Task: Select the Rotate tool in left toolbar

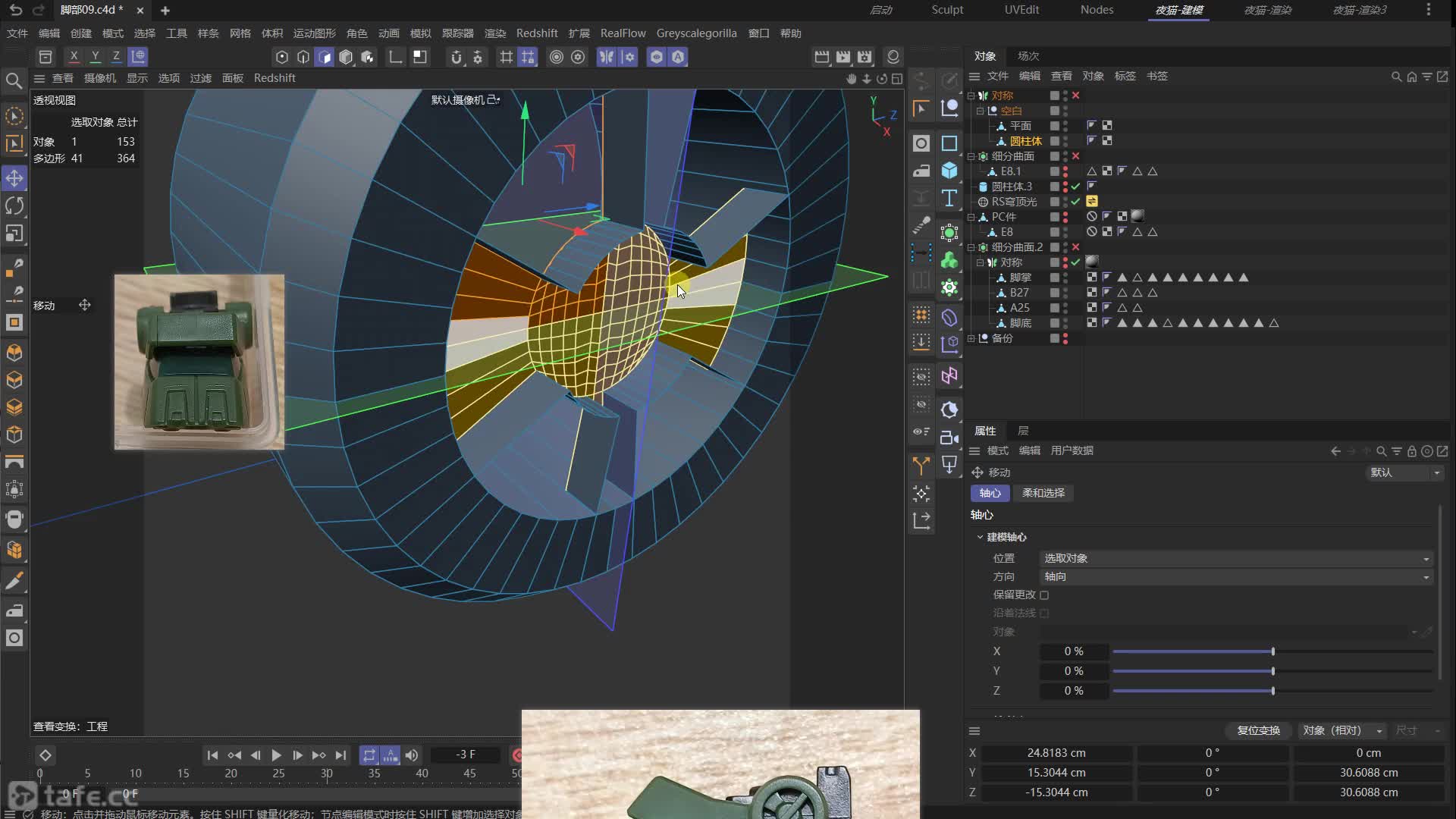Action: (x=14, y=206)
